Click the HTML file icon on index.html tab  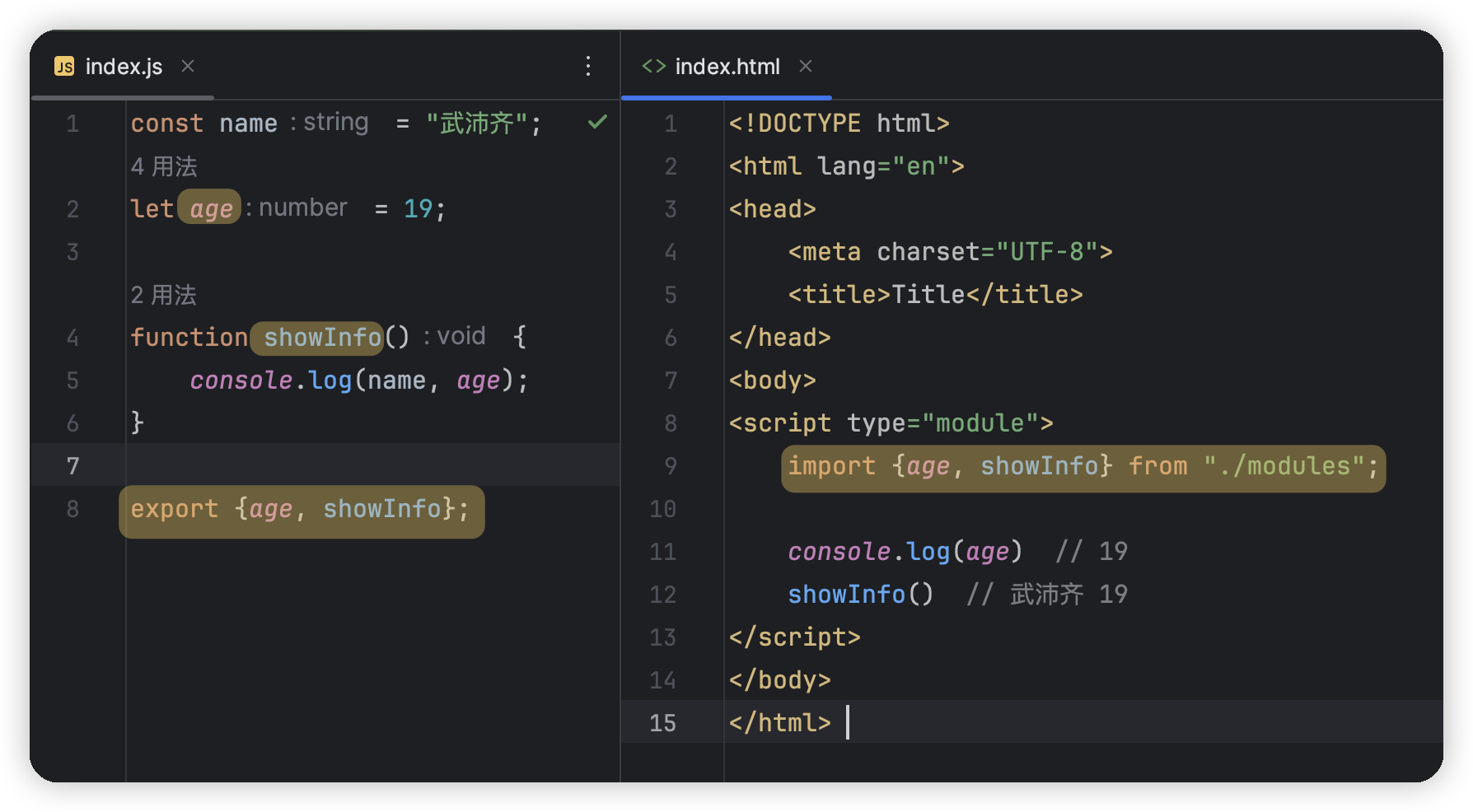653,66
